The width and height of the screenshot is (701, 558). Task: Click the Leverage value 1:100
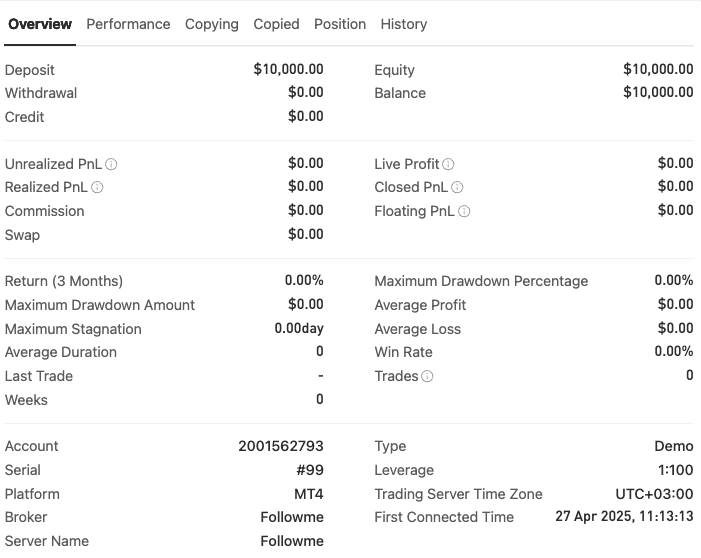[675, 470]
